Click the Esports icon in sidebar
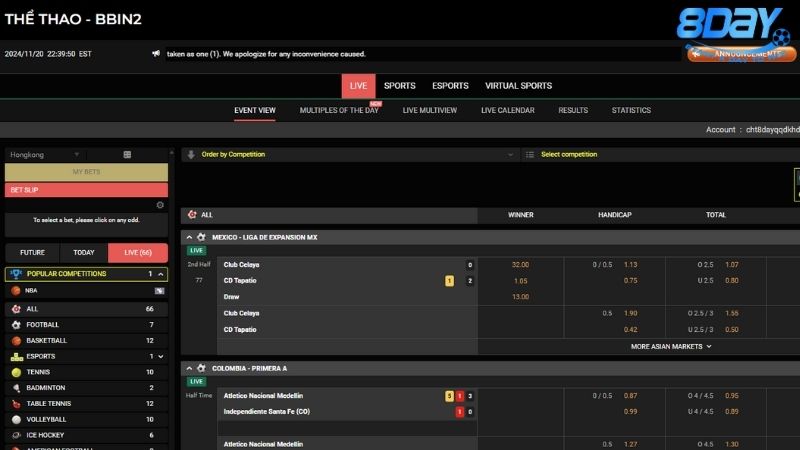800x450 pixels. pyautogui.click(x=16, y=356)
